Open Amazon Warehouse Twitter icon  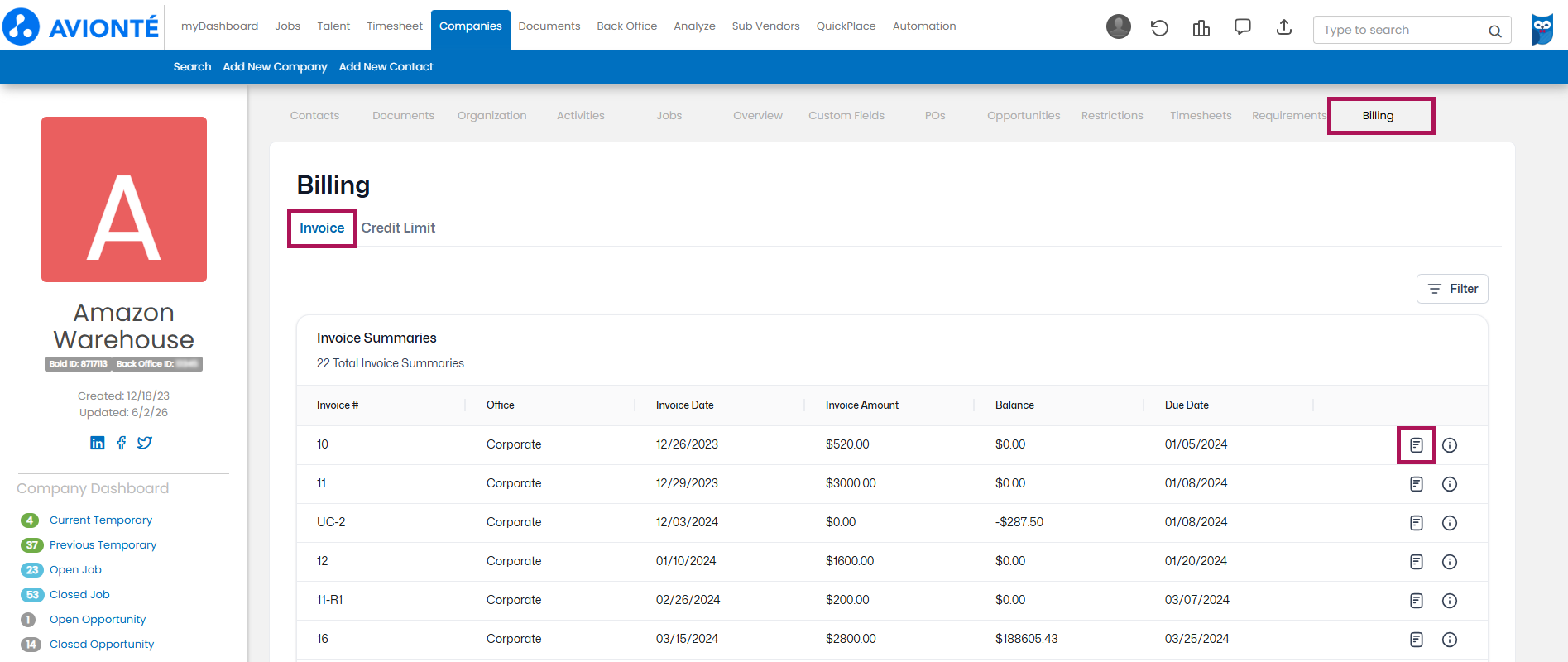click(145, 443)
